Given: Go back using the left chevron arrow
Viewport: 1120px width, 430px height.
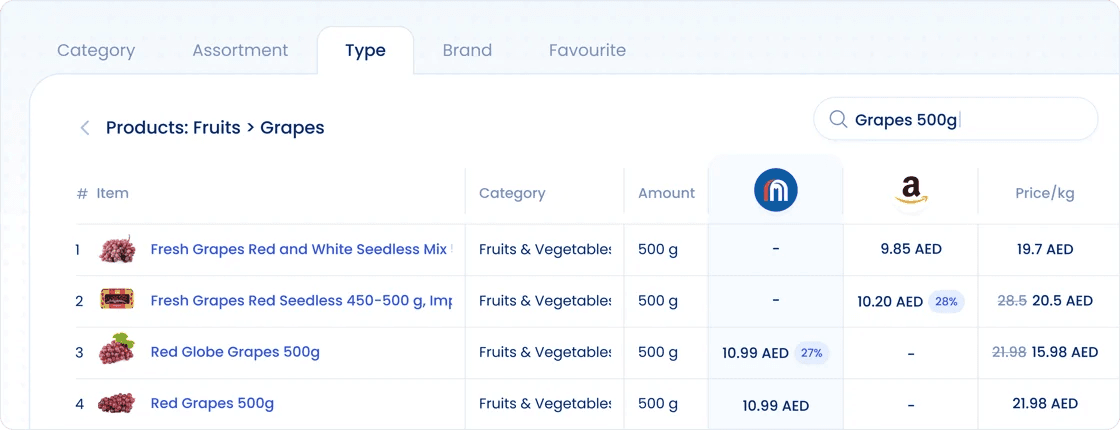Looking at the screenshot, I should [85, 129].
